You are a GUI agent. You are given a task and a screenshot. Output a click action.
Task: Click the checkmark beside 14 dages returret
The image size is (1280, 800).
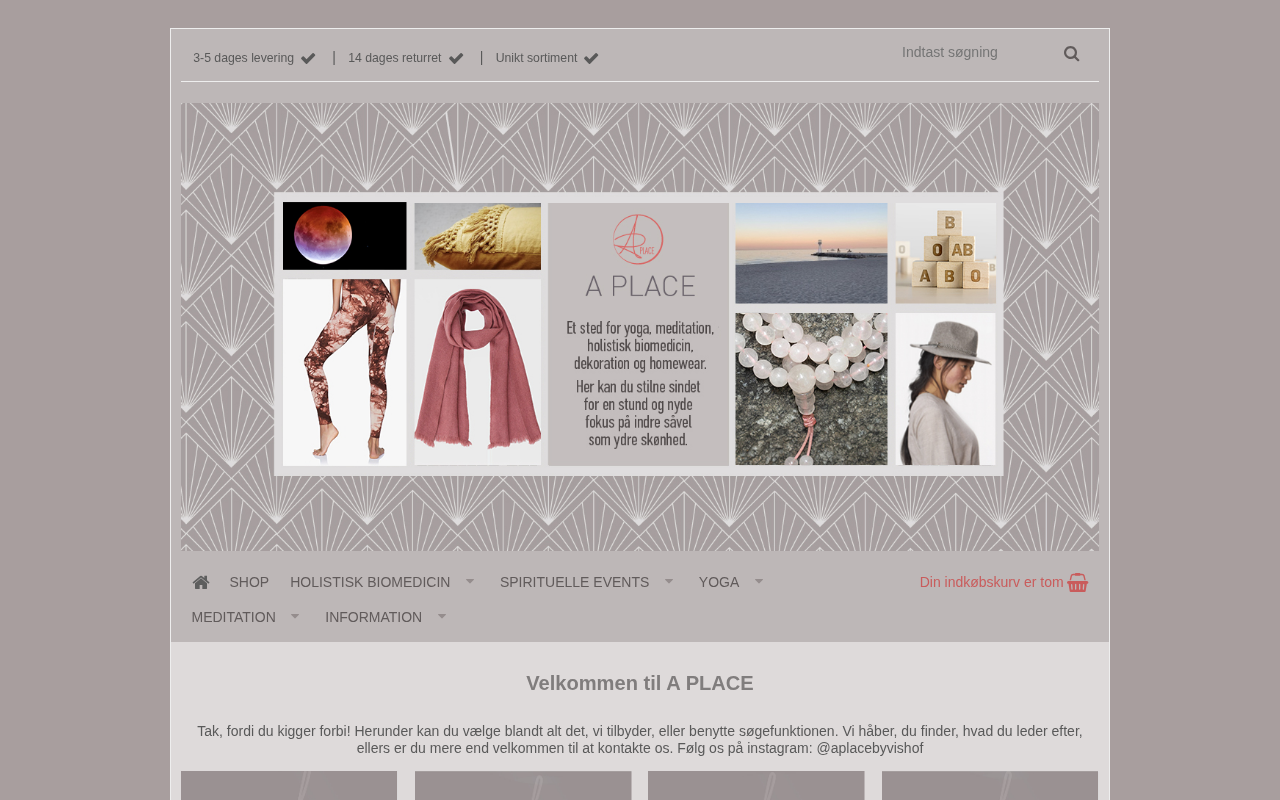click(456, 58)
